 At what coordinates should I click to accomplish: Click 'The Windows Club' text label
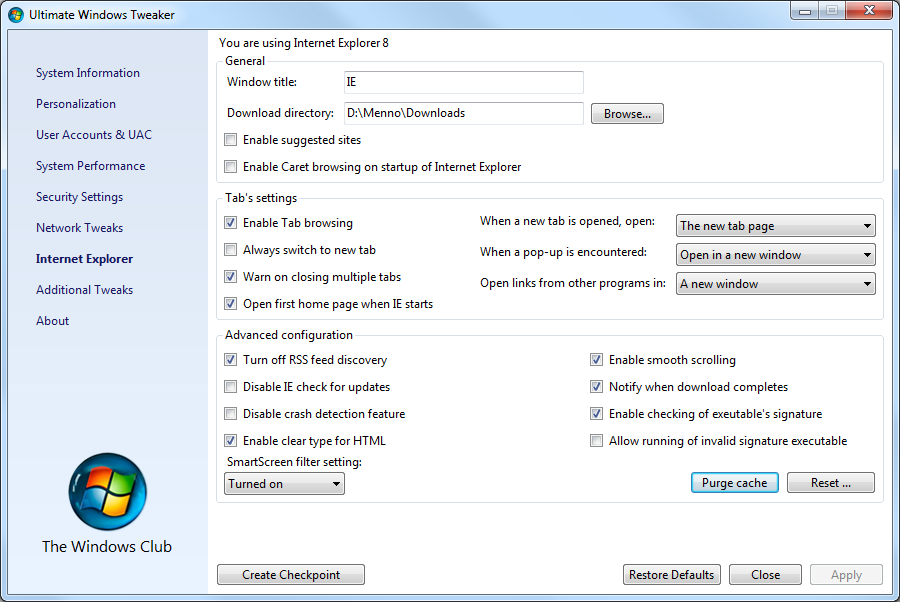[107, 546]
